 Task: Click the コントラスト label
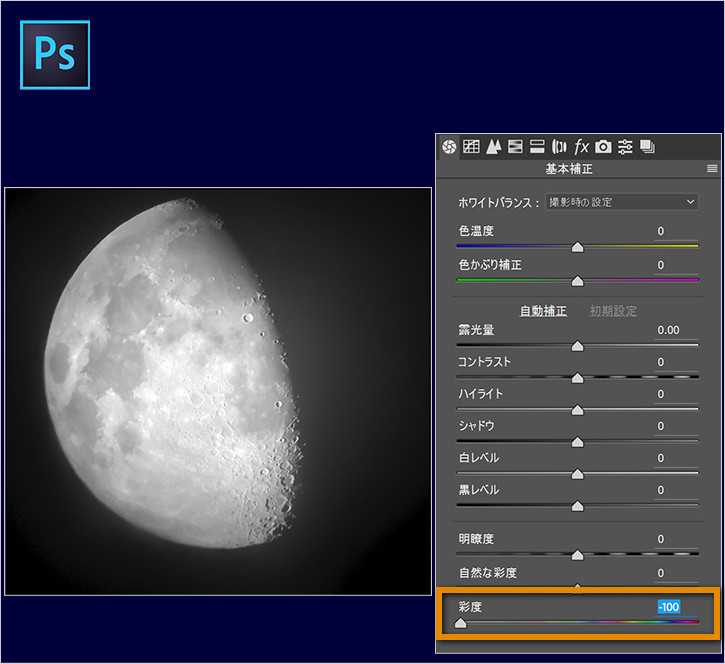click(x=485, y=362)
